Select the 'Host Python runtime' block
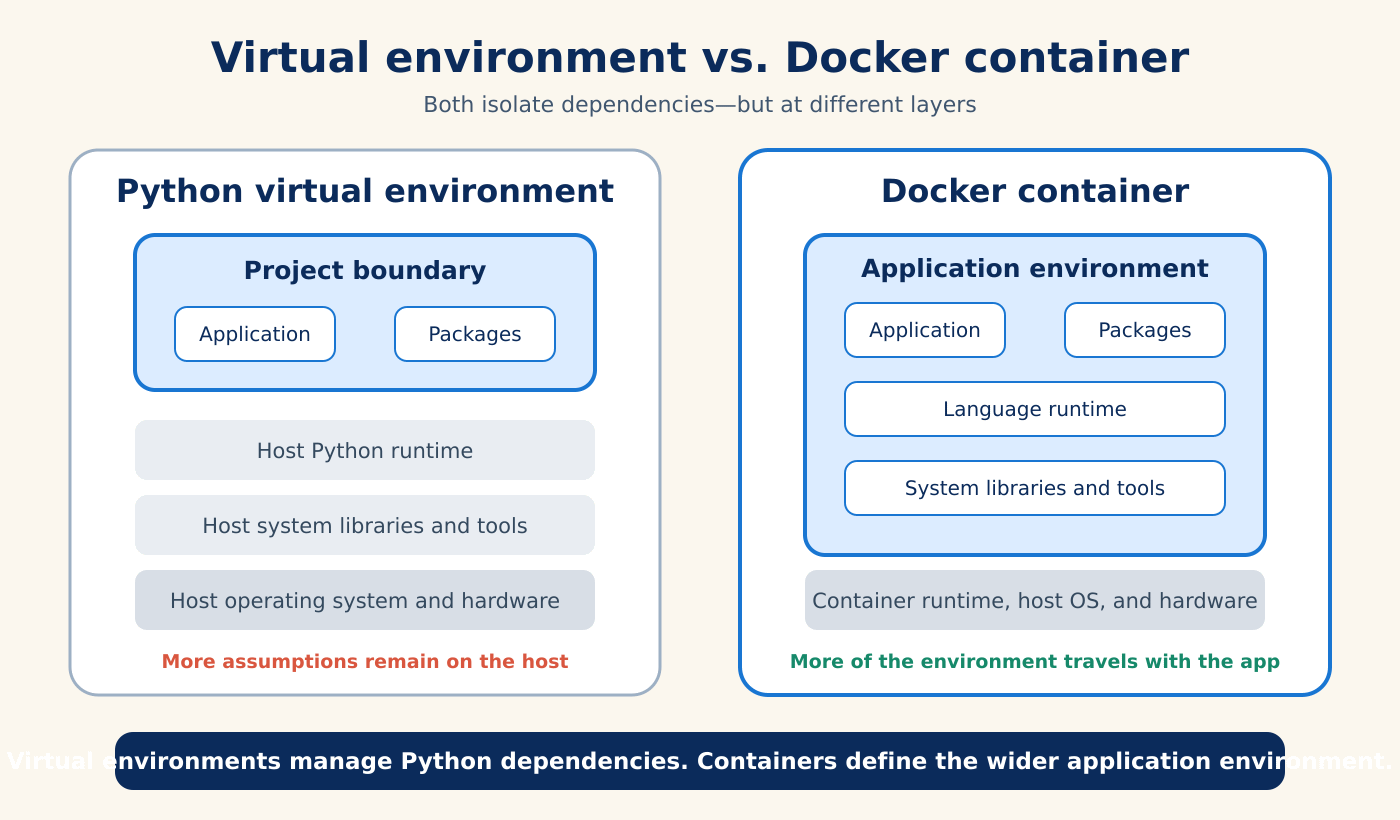This screenshot has width=1400, height=820. coord(365,450)
